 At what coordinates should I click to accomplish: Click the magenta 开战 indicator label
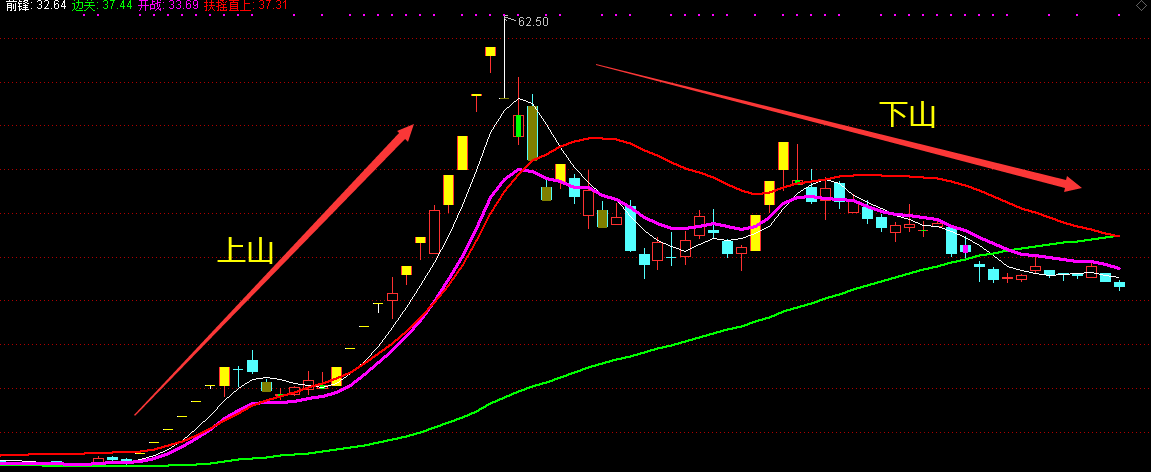[x=167, y=6]
